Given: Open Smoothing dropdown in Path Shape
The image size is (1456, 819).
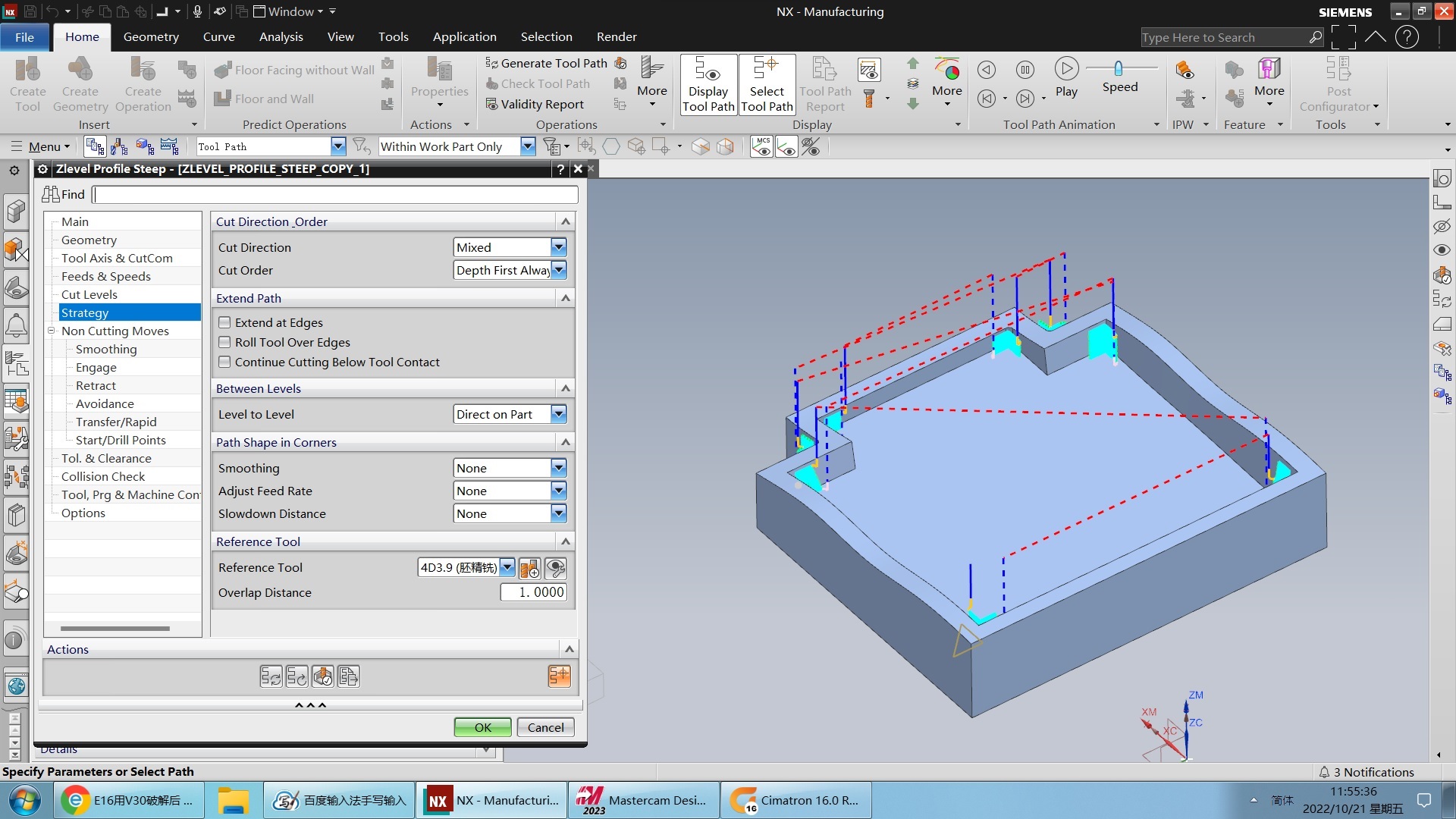Looking at the screenshot, I should click(x=558, y=468).
